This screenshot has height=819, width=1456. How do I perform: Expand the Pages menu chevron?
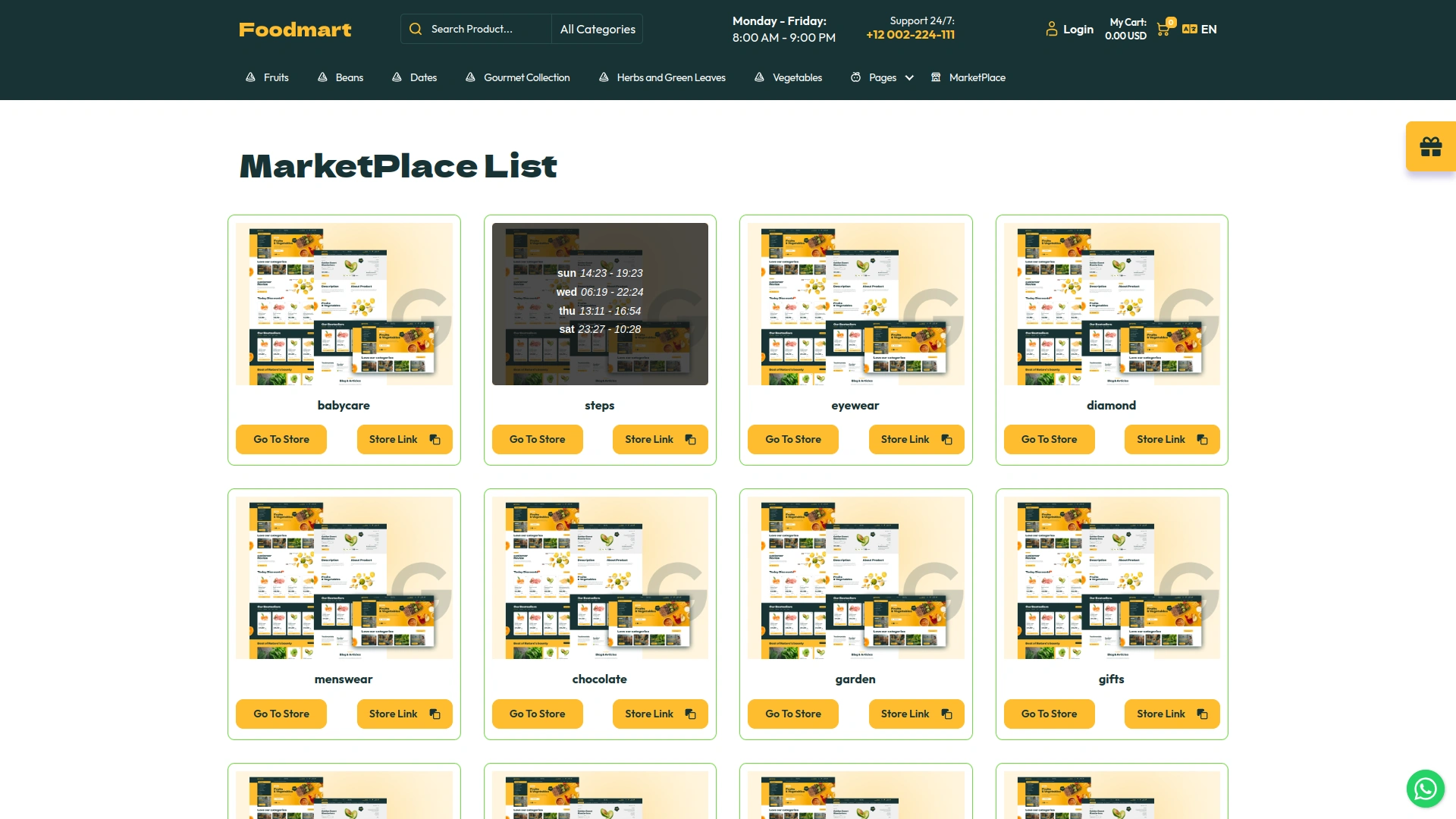(x=909, y=78)
